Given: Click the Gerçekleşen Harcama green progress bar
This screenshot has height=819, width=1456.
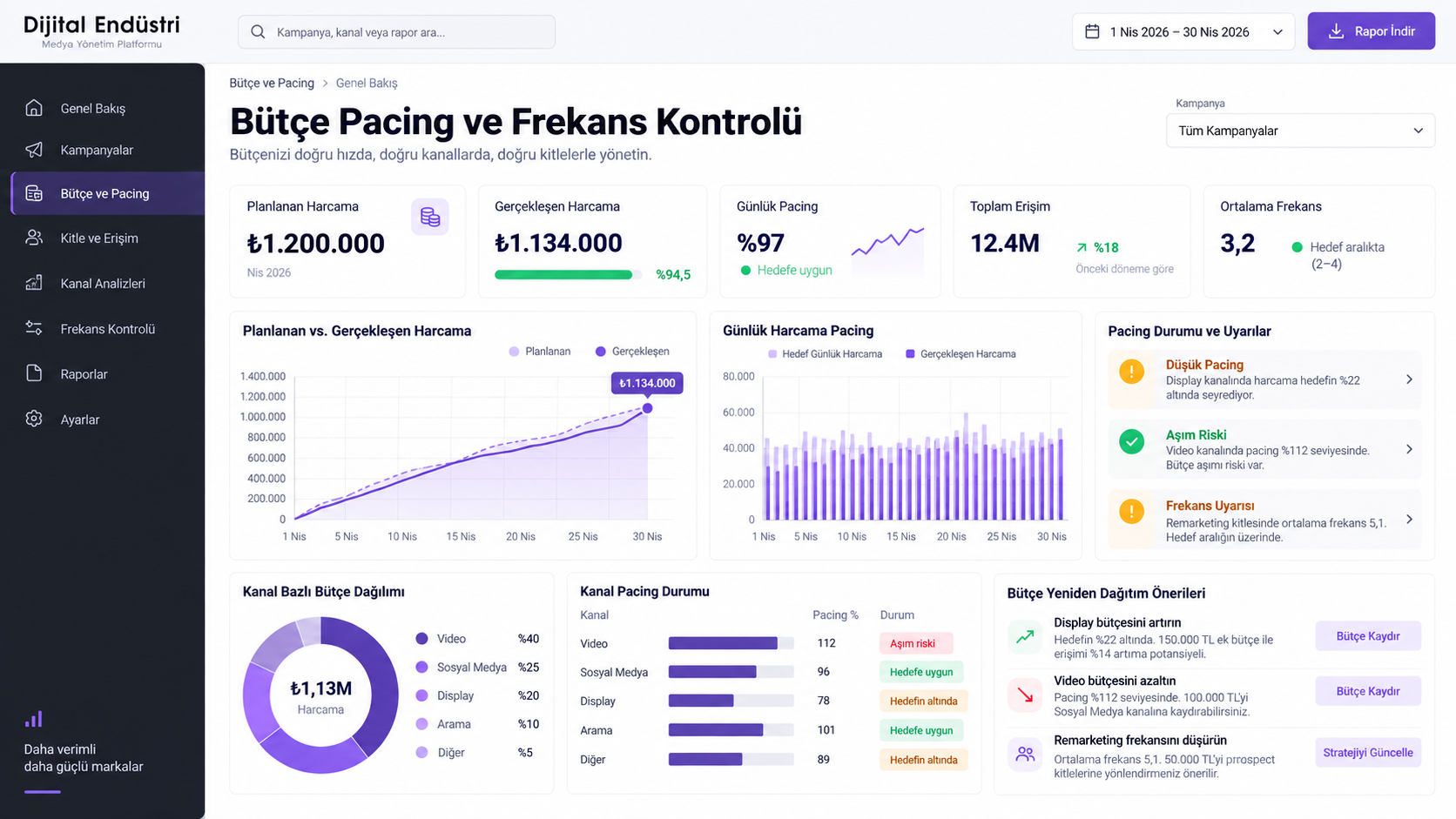Looking at the screenshot, I should coord(568,275).
